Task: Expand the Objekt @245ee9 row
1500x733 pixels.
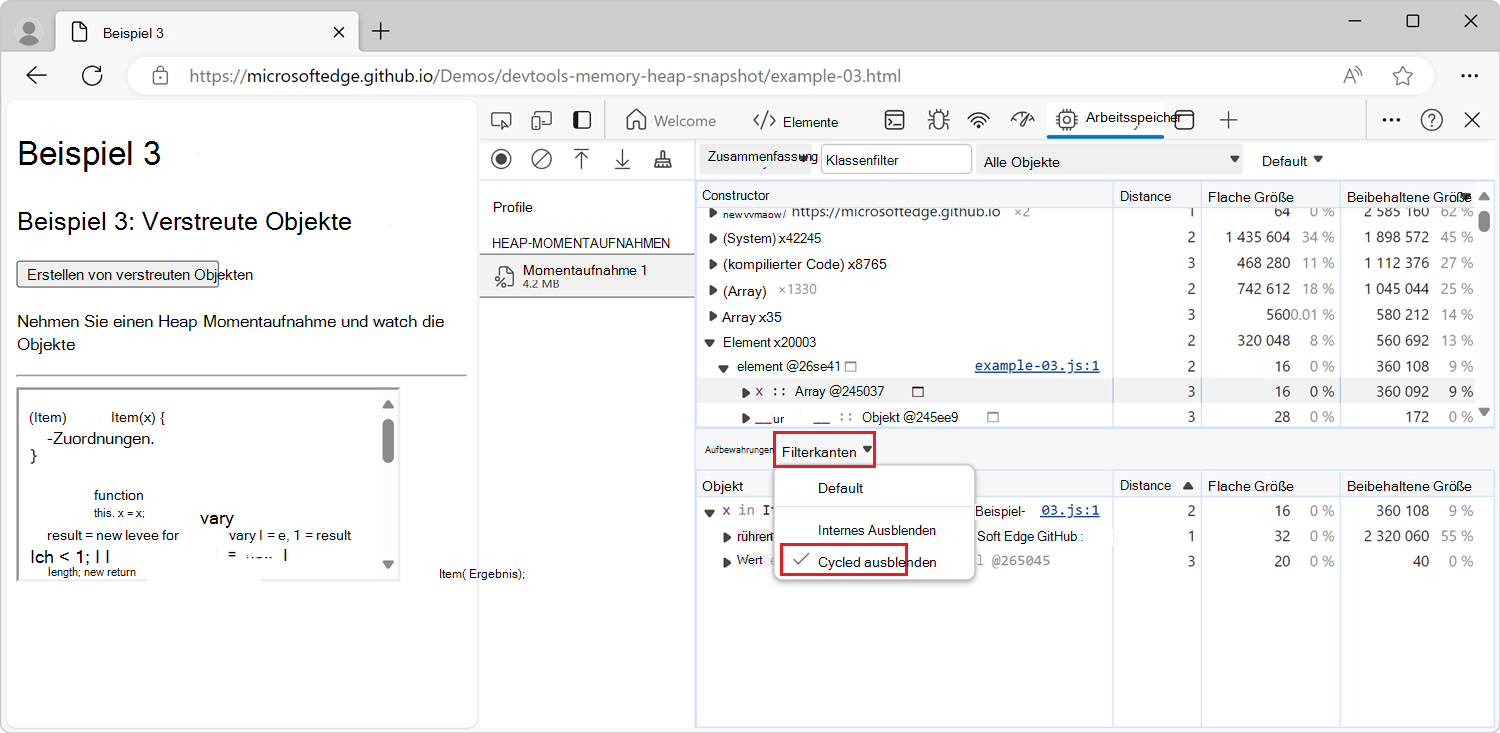Action: point(746,417)
